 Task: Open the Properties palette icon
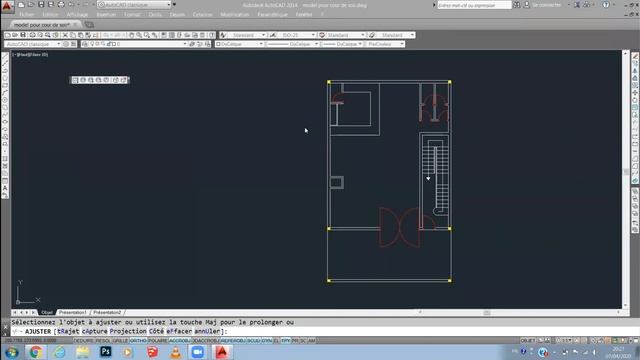(164, 35)
